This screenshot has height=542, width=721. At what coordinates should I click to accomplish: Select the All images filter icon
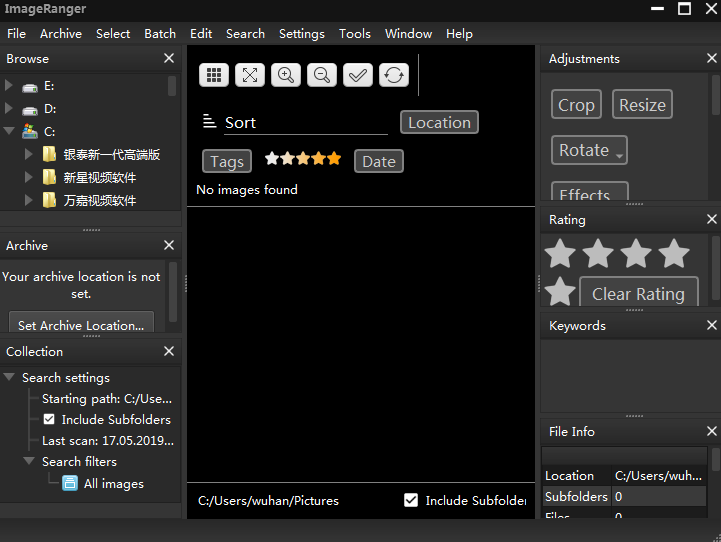click(x=70, y=484)
